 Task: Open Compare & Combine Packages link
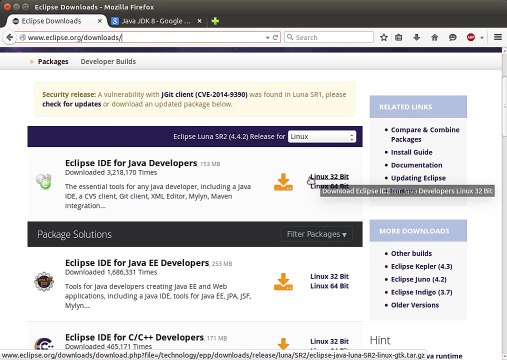click(x=425, y=134)
